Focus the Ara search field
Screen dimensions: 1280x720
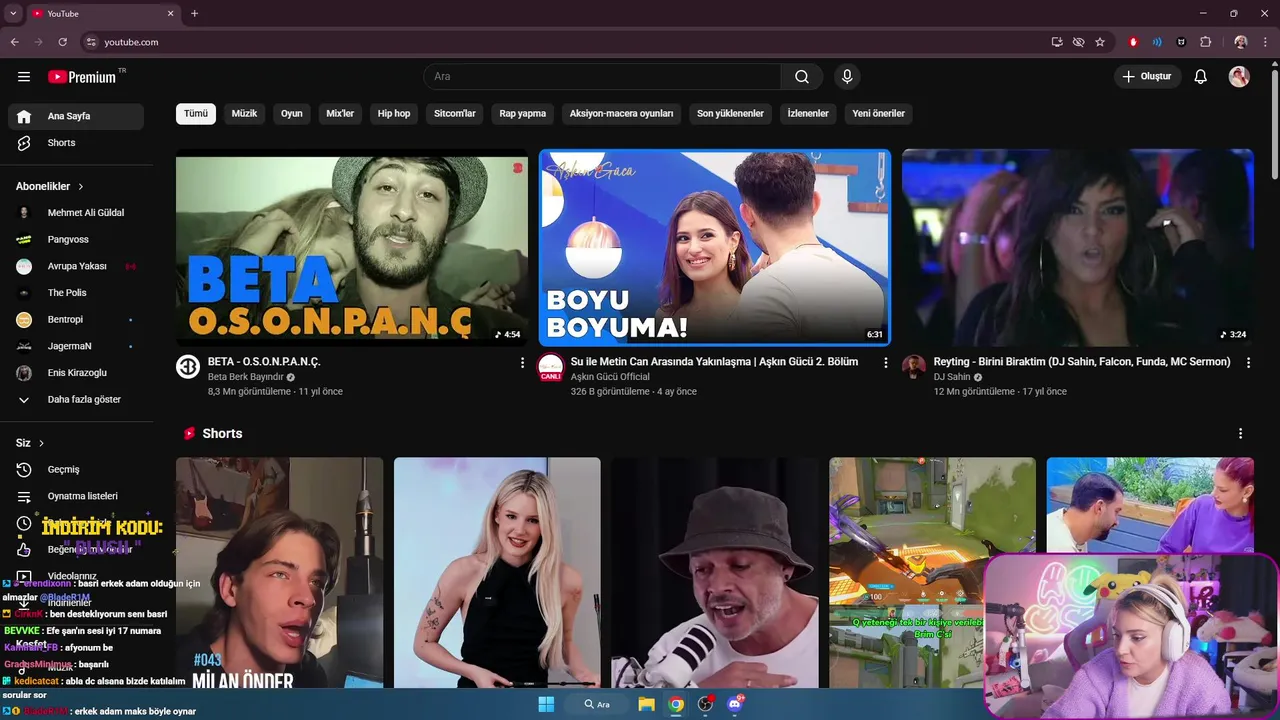(602, 77)
